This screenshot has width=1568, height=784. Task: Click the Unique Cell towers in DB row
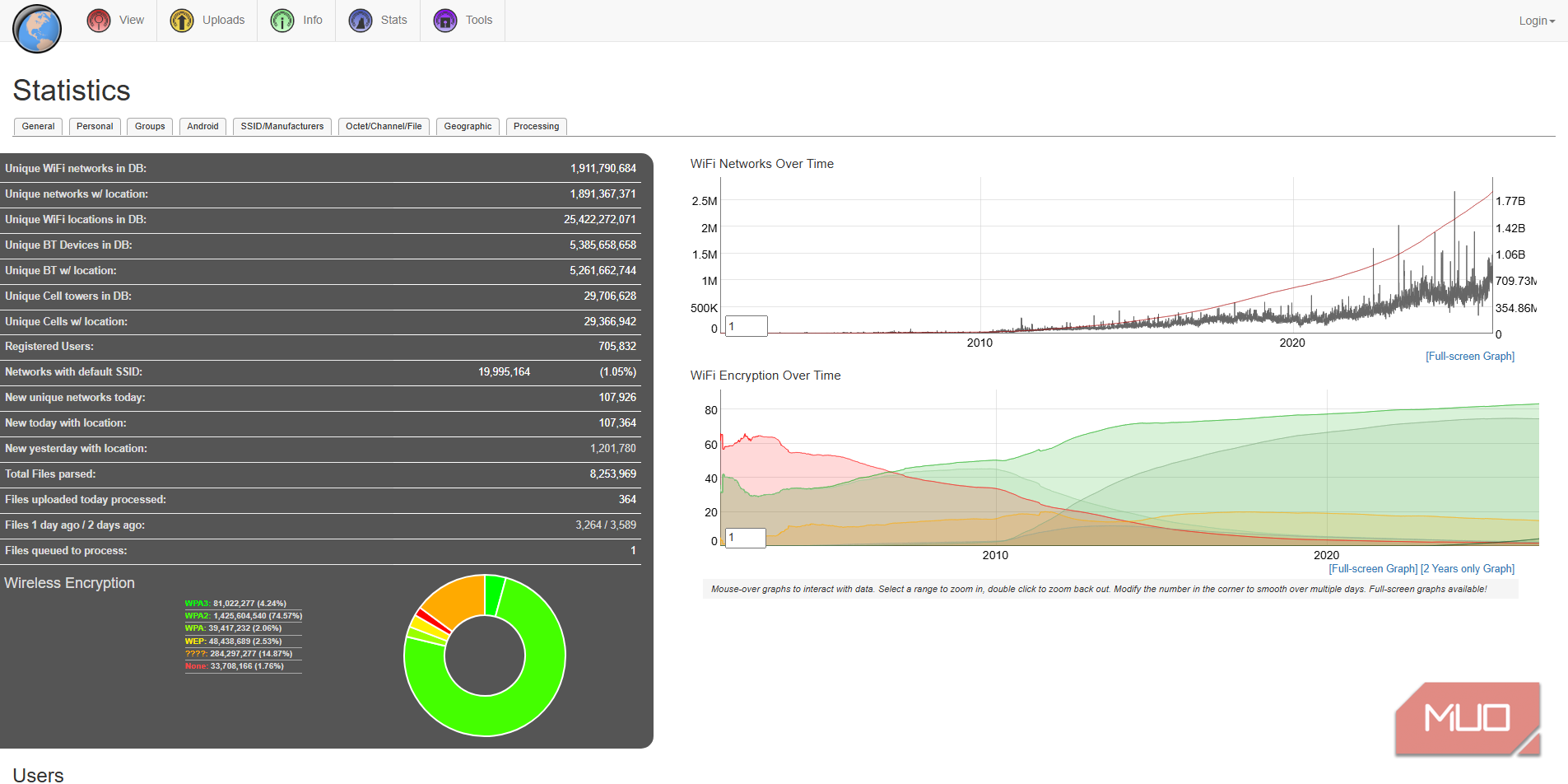[x=320, y=296]
